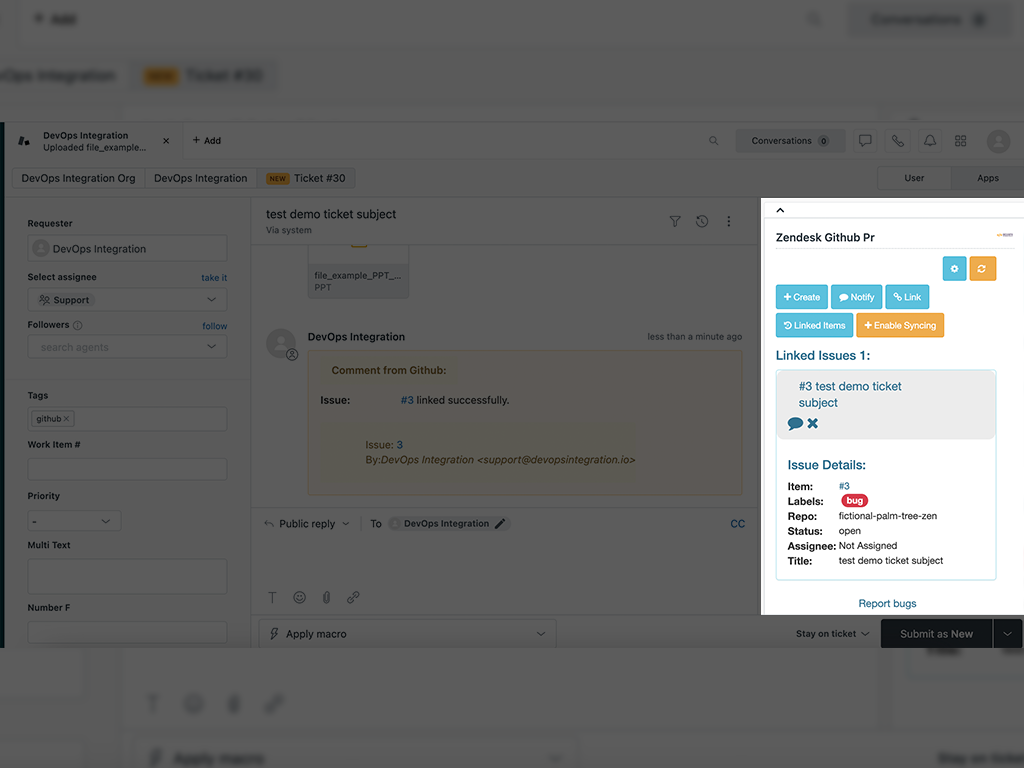The height and width of the screenshot is (768, 1024).
Task: Open the Zendesk Github app settings gear
Action: coord(954,268)
